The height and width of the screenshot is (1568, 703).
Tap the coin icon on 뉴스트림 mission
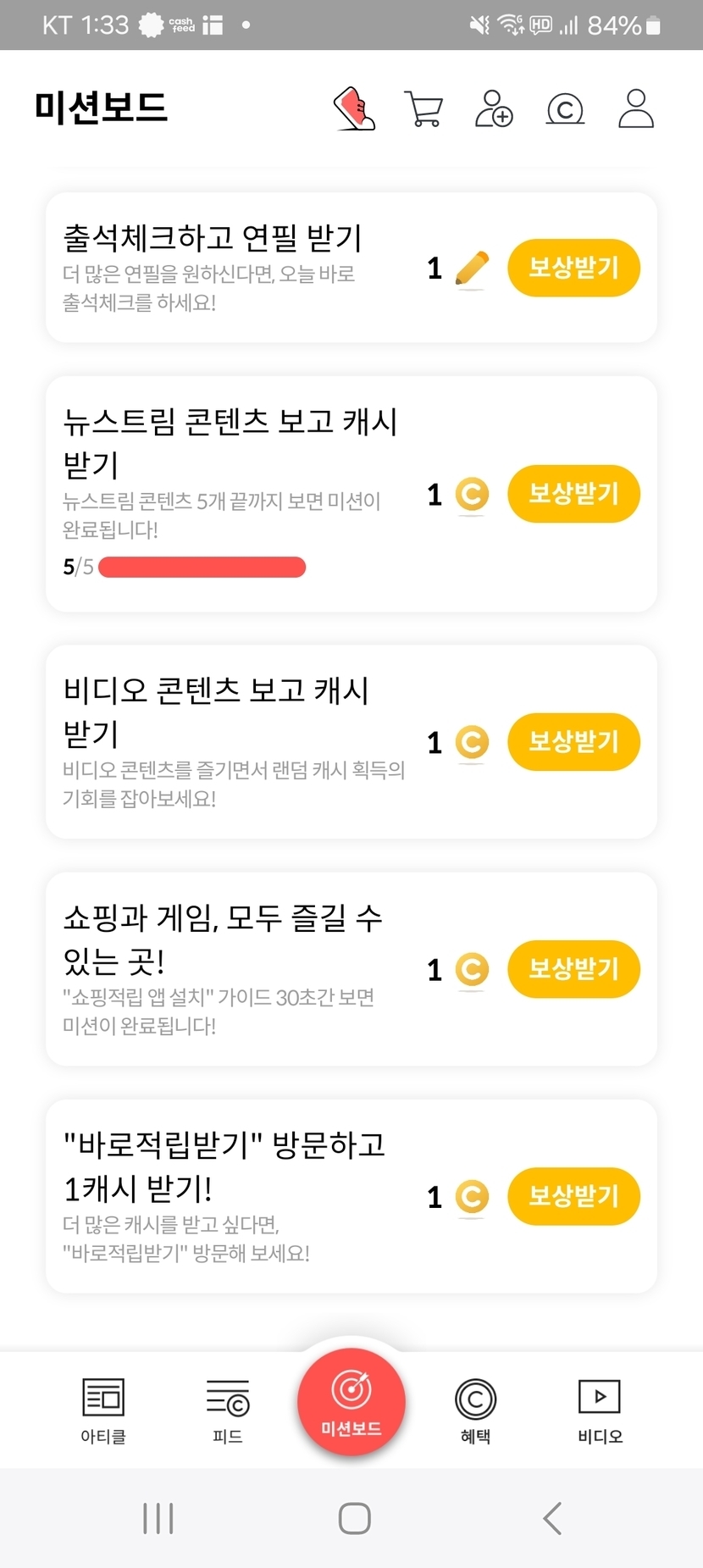pyautogui.click(x=472, y=495)
